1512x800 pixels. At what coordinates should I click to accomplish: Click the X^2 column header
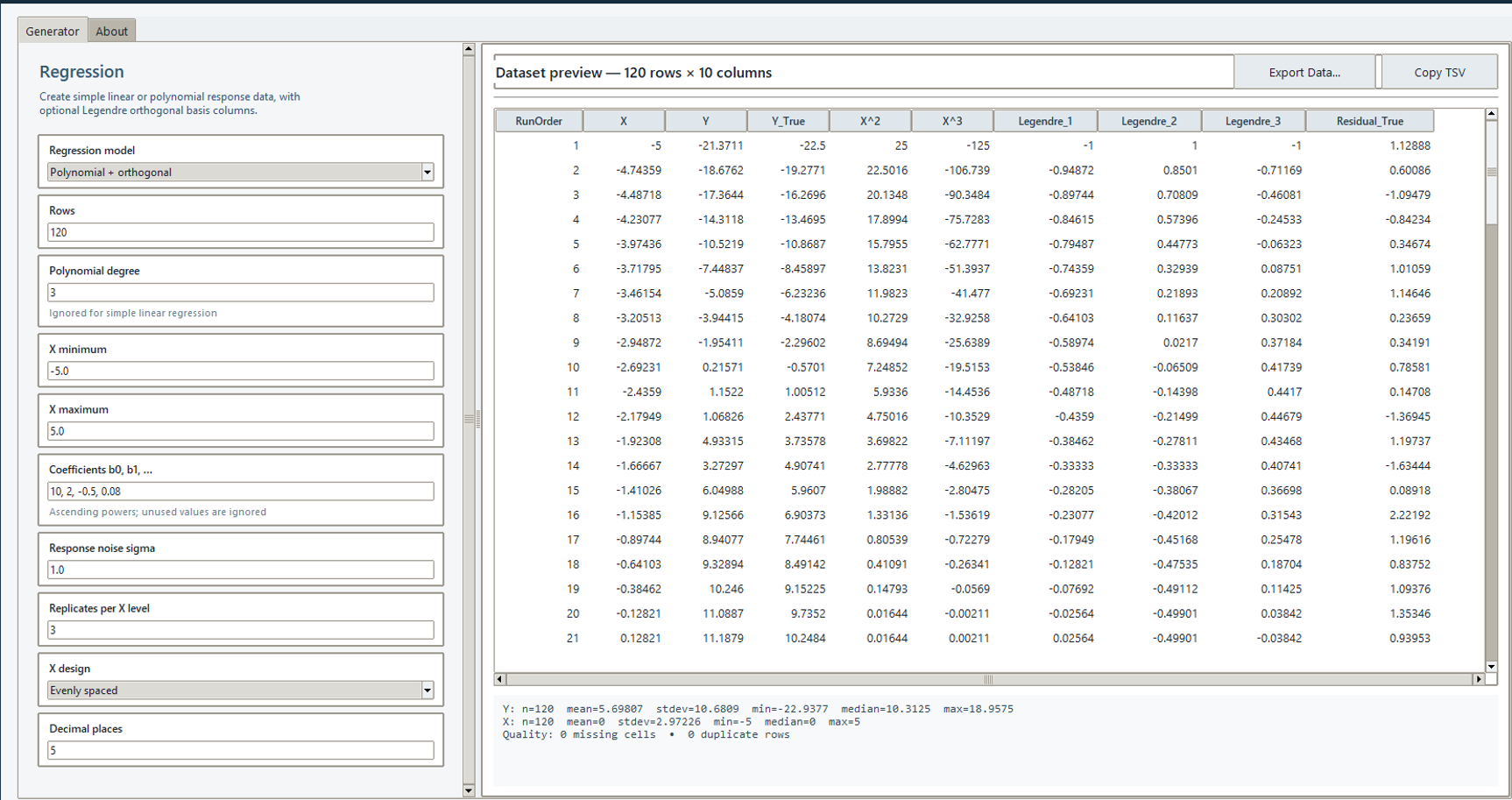(870, 121)
